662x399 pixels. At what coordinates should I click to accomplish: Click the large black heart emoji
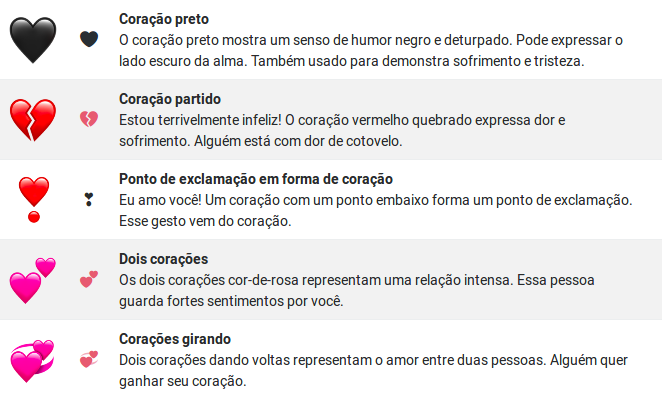click(x=33, y=40)
